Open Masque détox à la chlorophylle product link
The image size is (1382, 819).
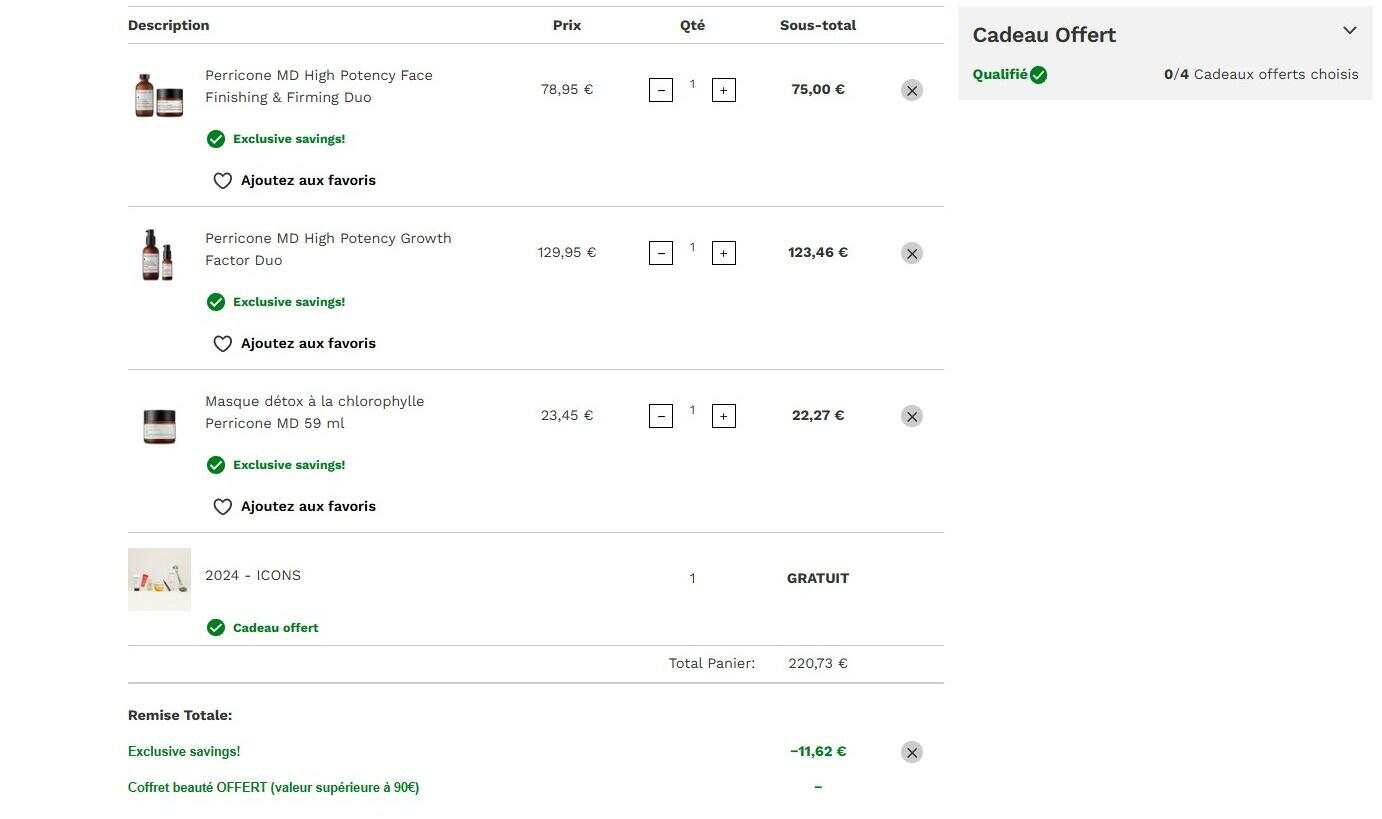pyautogui.click(x=314, y=412)
